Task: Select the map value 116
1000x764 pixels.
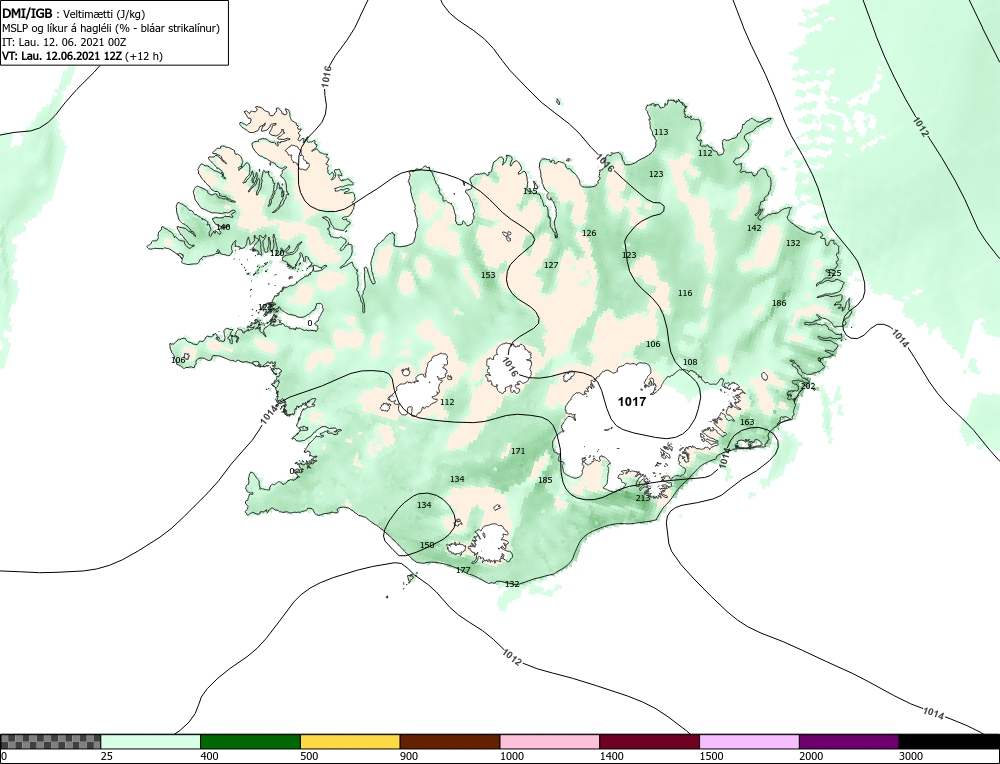Action: pyautogui.click(x=685, y=293)
